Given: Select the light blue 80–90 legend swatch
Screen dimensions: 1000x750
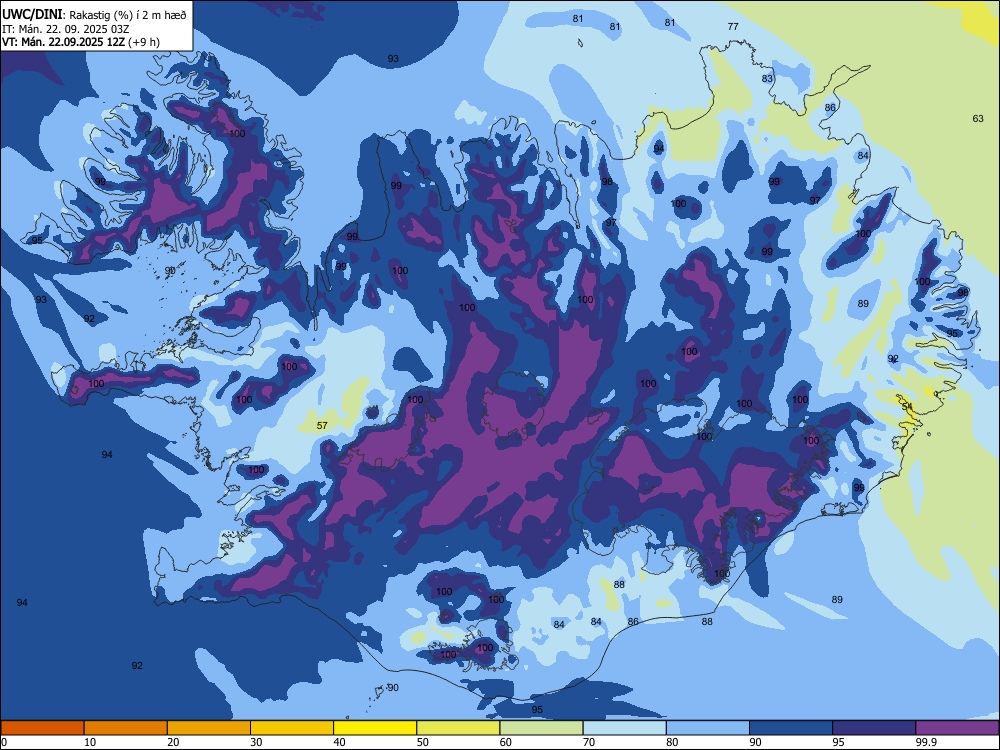Looking at the screenshot, I should pos(707,728).
